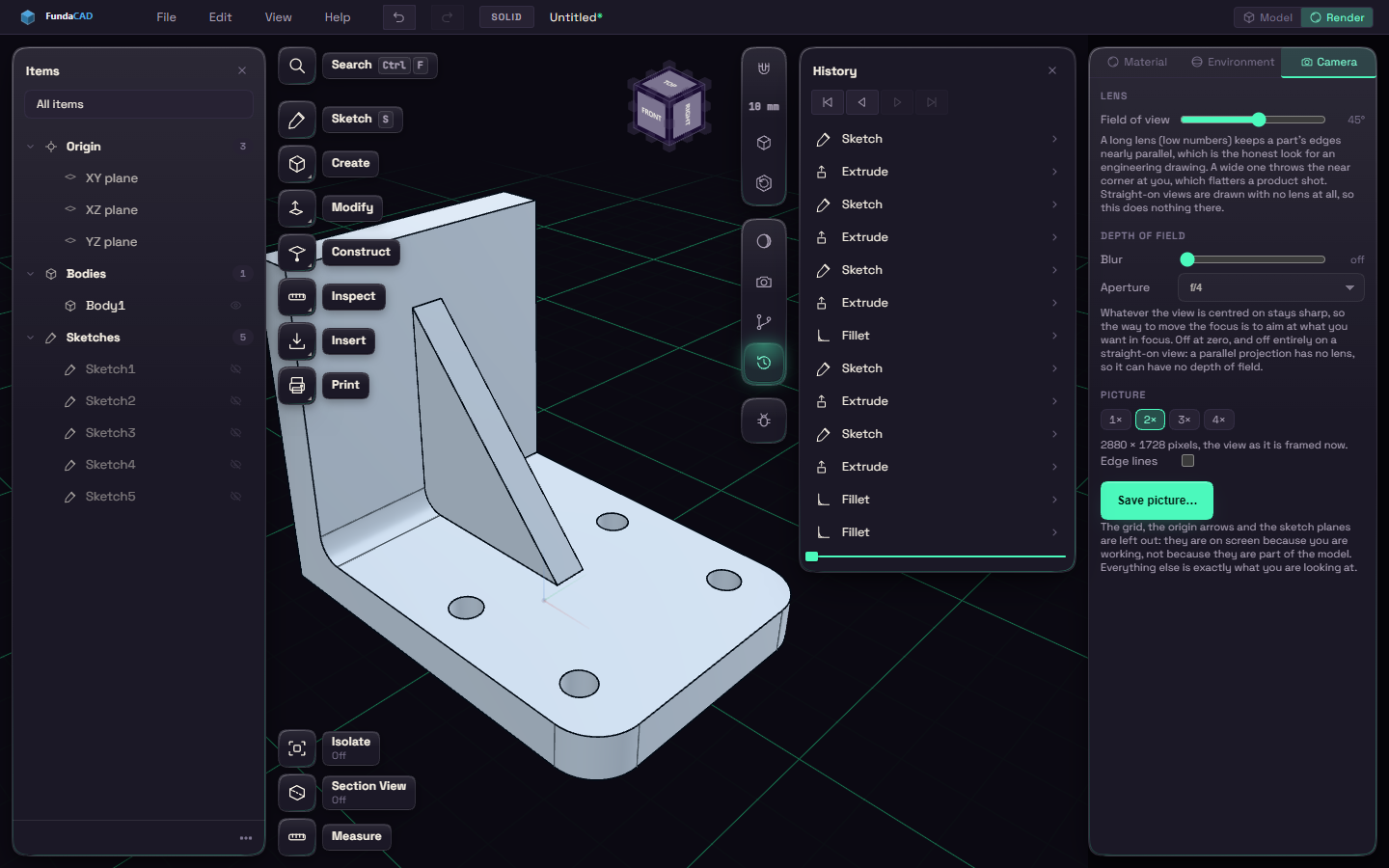
Task: Click the view orientation cube
Action: 669,107
